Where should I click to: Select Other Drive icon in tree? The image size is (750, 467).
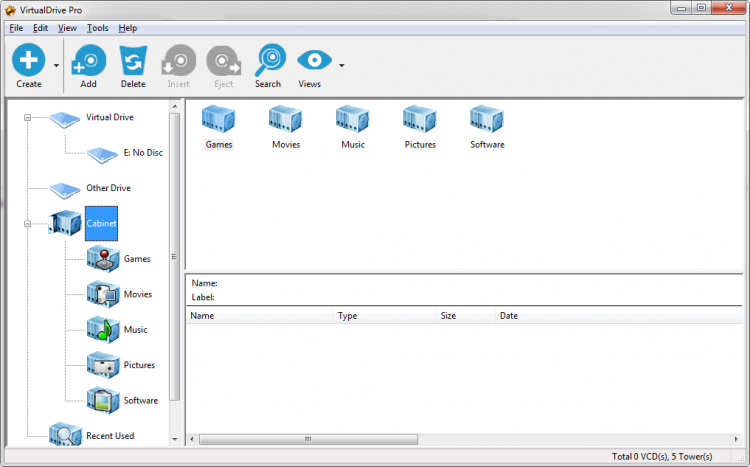pyautogui.click(x=65, y=190)
